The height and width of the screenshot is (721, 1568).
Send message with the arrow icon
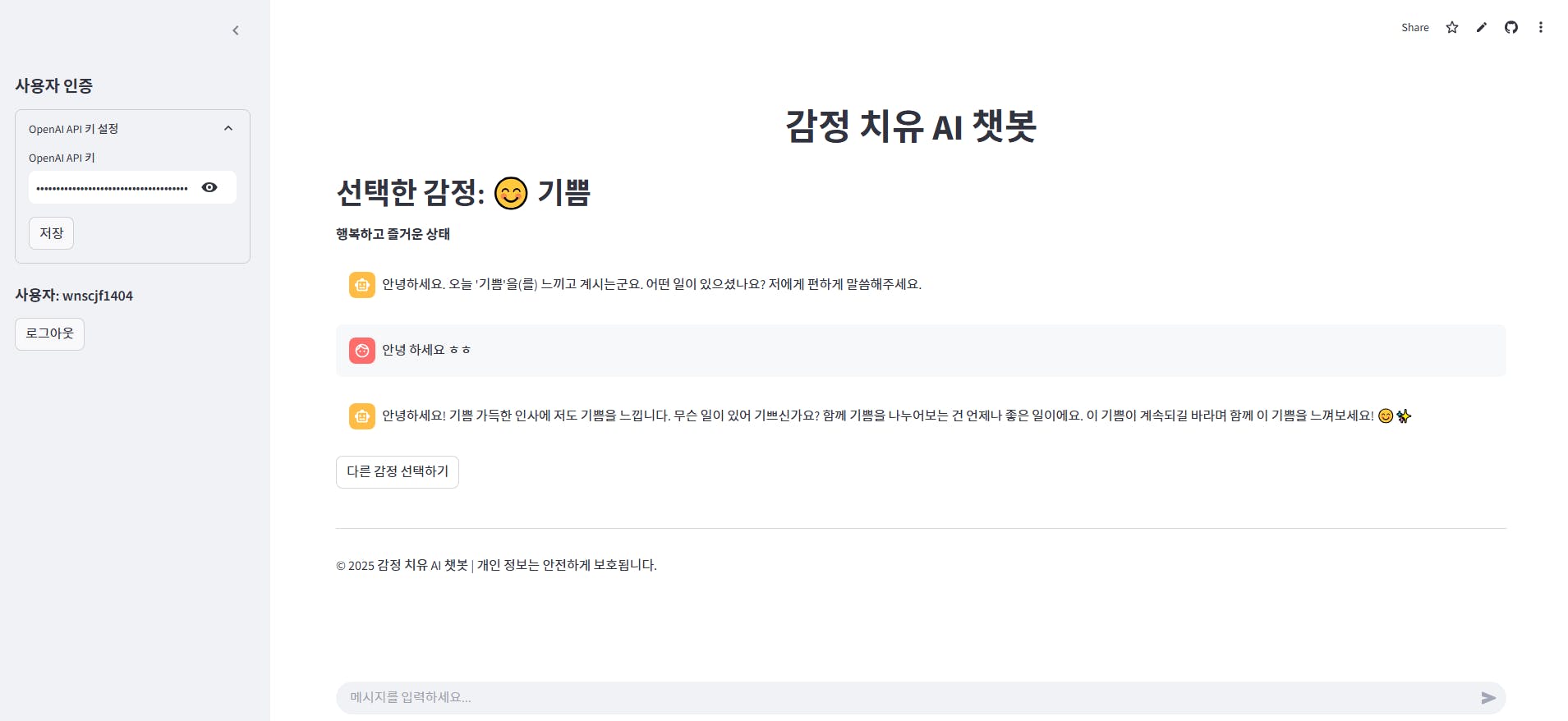pyautogui.click(x=1488, y=698)
